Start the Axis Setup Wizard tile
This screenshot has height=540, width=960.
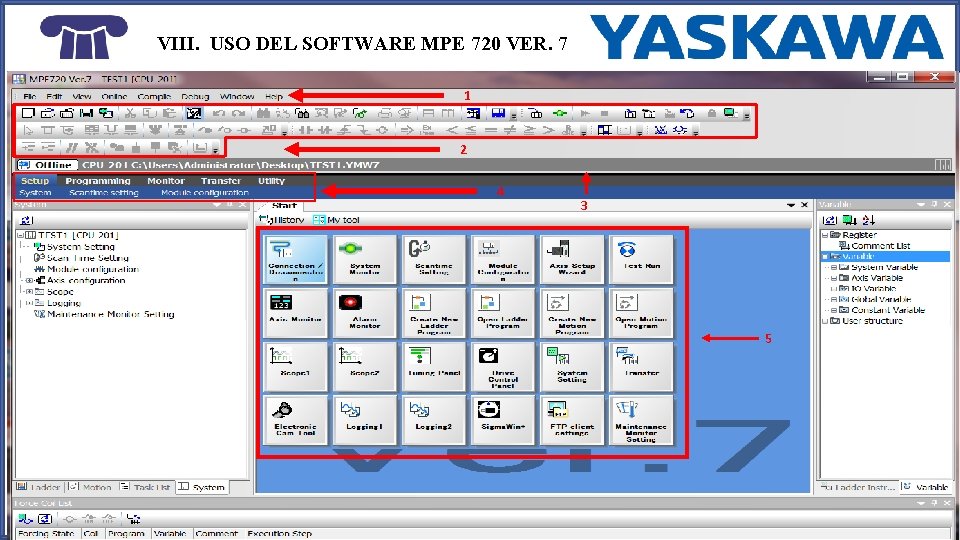point(572,259)
